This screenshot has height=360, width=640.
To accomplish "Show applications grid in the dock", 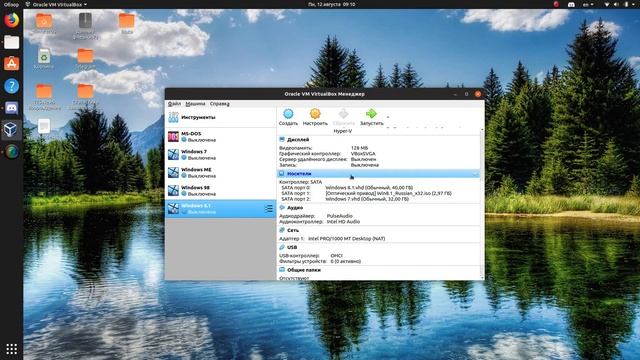I will click(11, 349).
